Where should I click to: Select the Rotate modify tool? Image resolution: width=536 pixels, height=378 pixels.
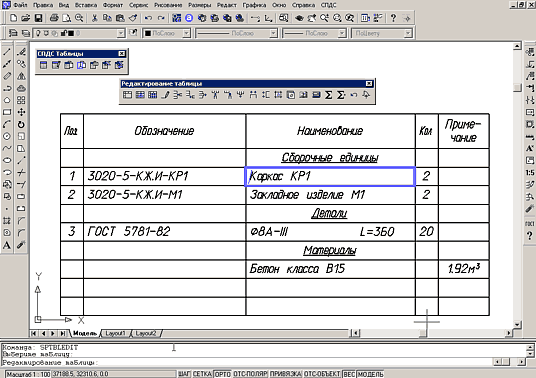tap(21, 124)
